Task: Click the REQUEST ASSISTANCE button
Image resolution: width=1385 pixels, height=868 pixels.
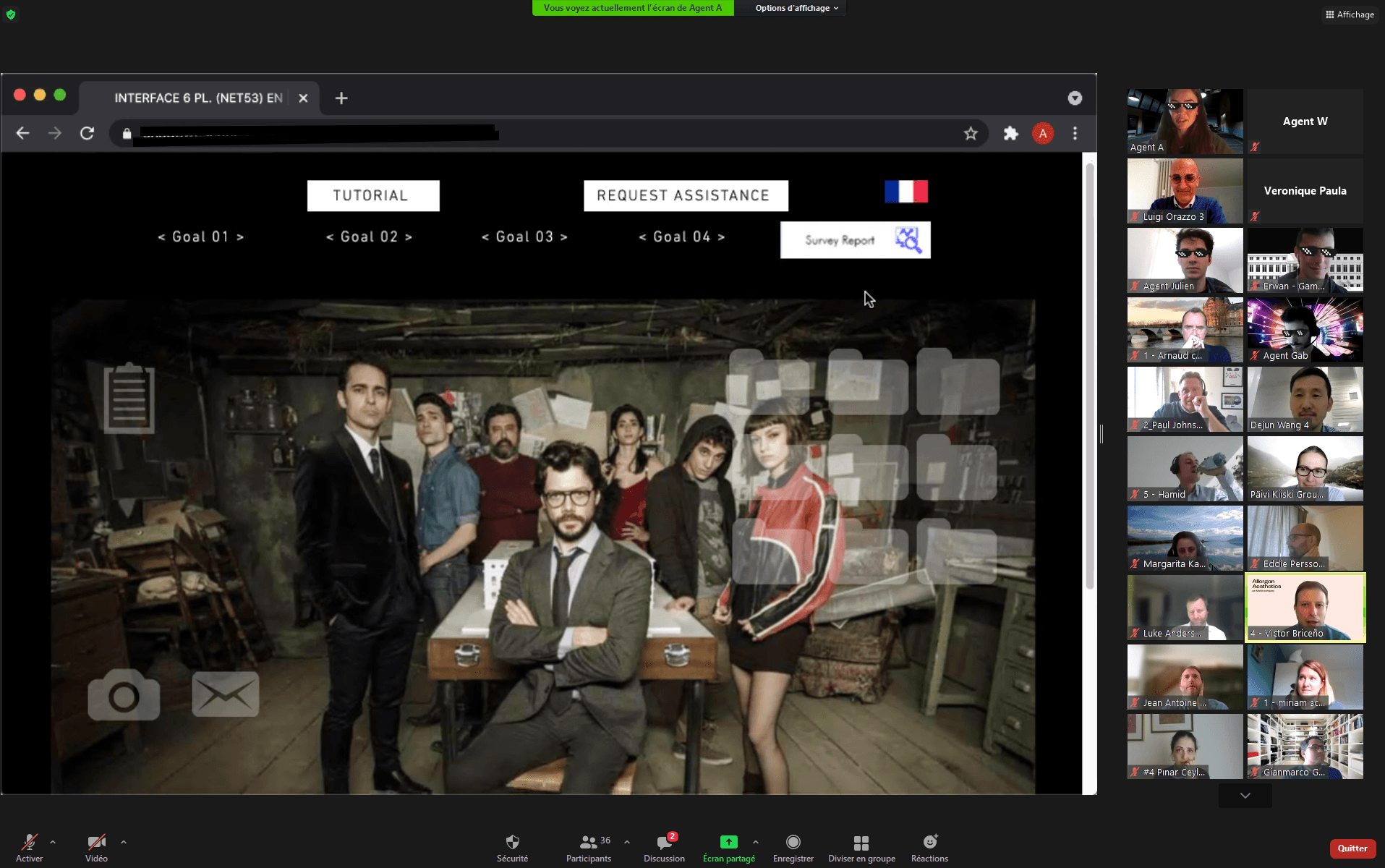Action: 685,196
